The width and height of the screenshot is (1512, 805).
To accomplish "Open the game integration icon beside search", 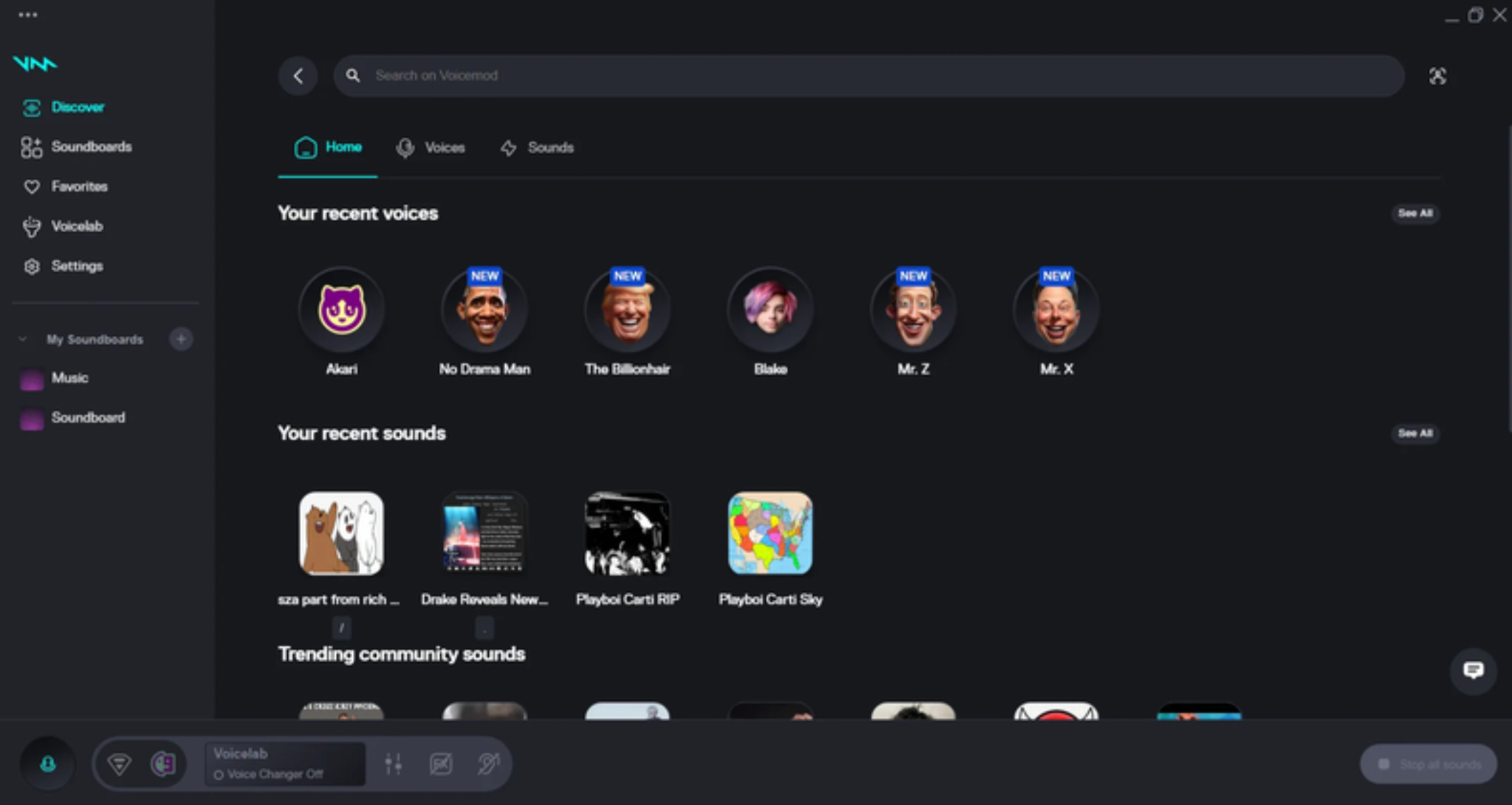I will point(1437,75).
